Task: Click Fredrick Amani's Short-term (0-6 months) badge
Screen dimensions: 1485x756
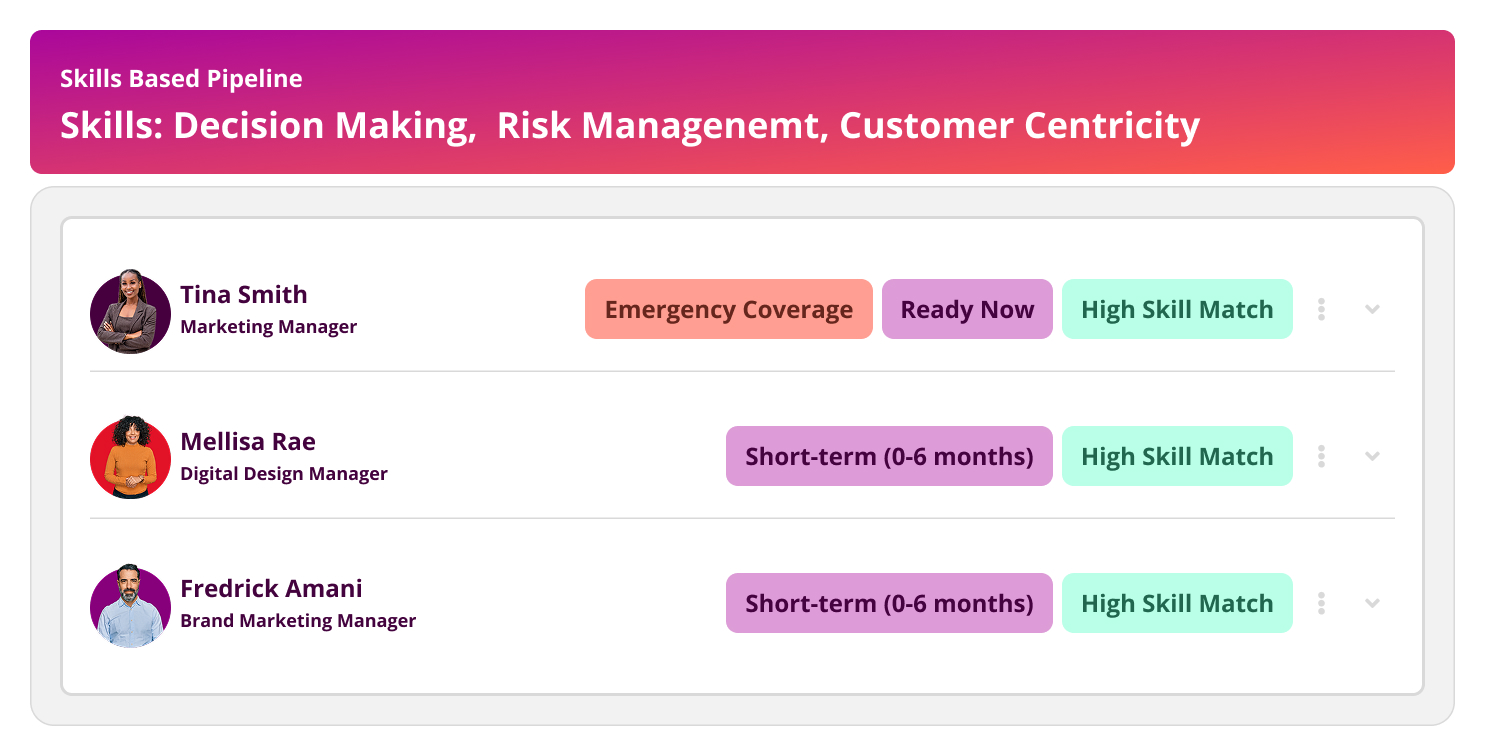Action: [x=889, y=603]
